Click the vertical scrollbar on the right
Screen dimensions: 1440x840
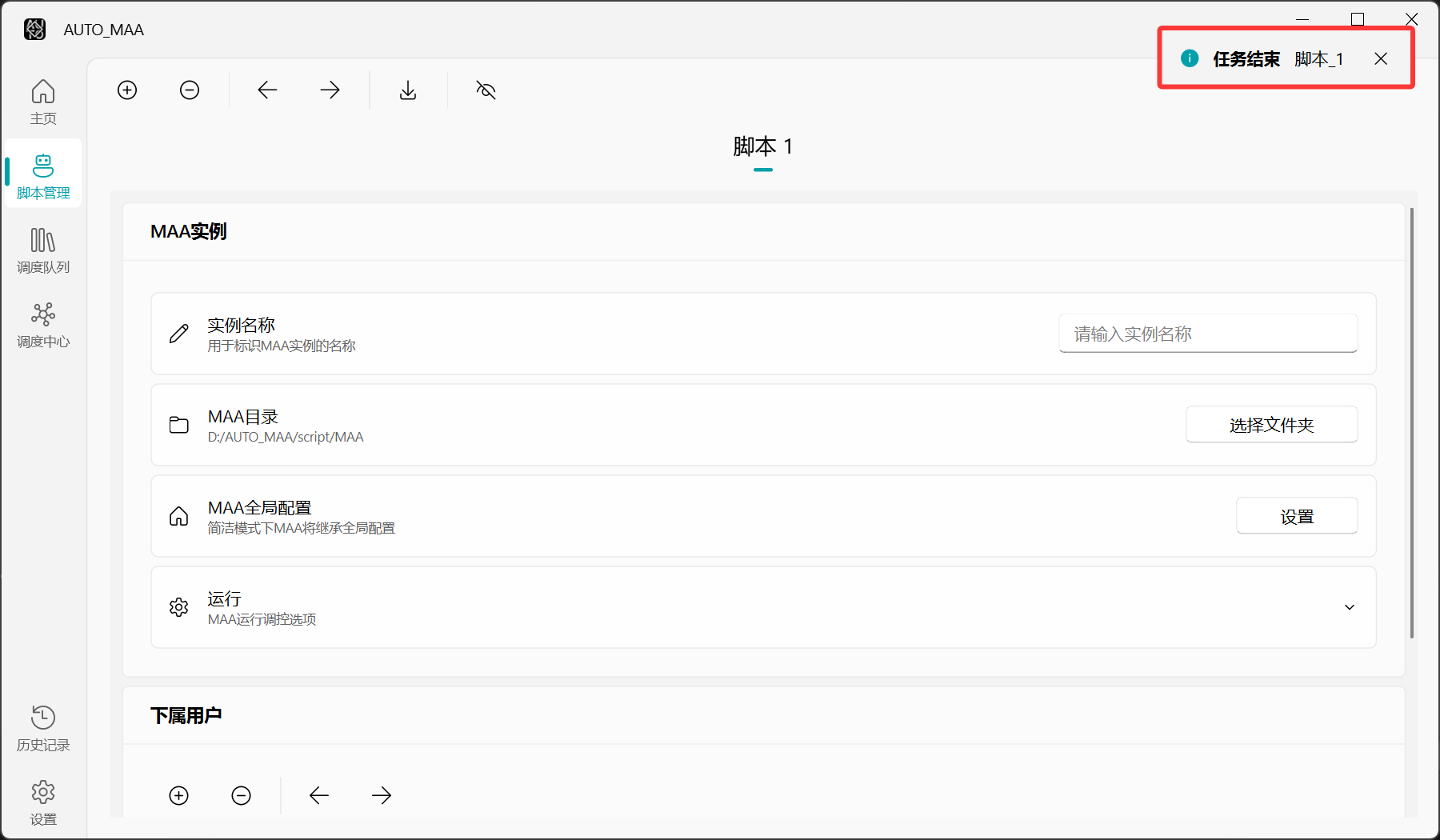coord(1411,424)
